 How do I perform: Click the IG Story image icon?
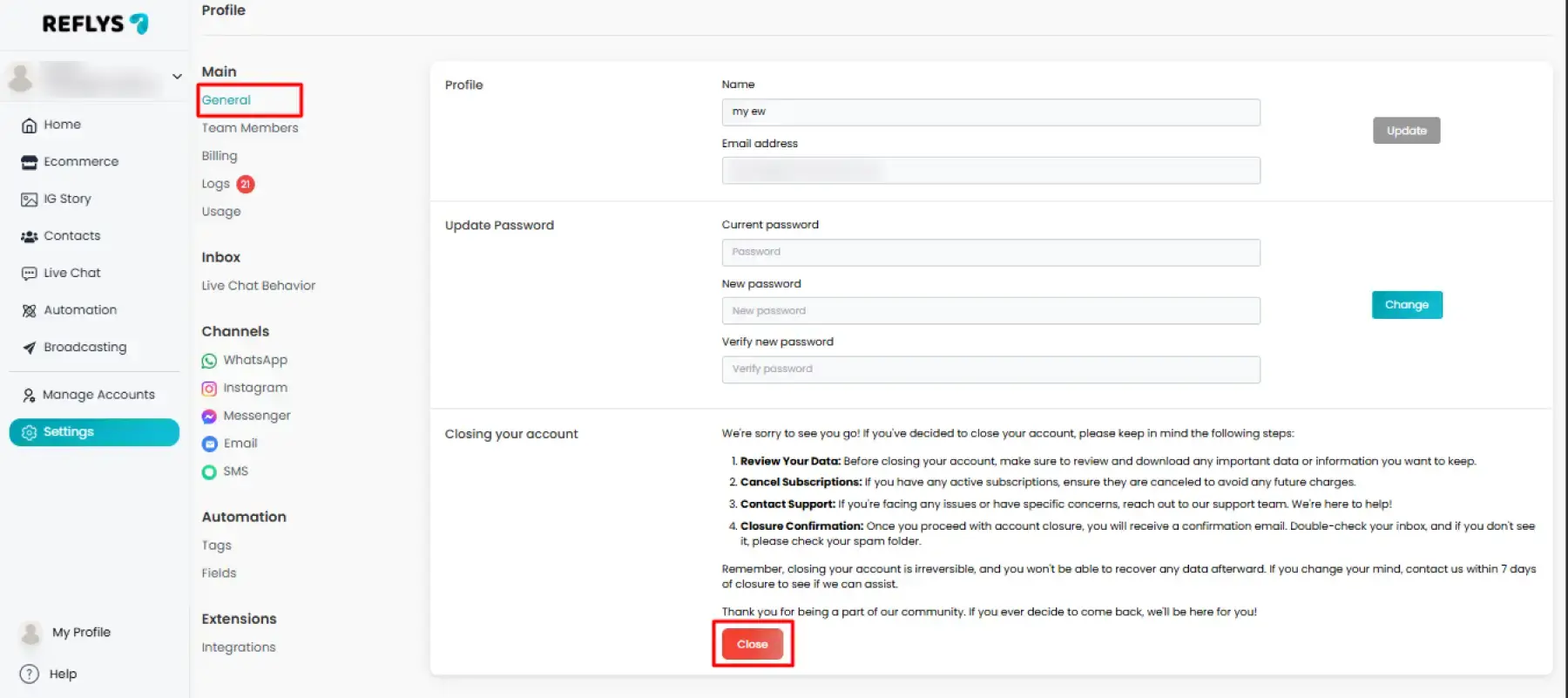click(29, 200)
